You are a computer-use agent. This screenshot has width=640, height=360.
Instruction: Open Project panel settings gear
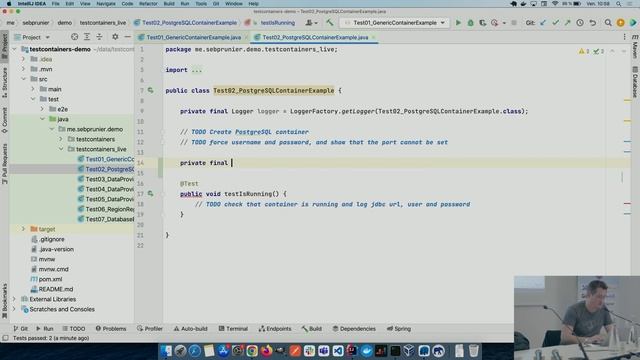(115, 37)
